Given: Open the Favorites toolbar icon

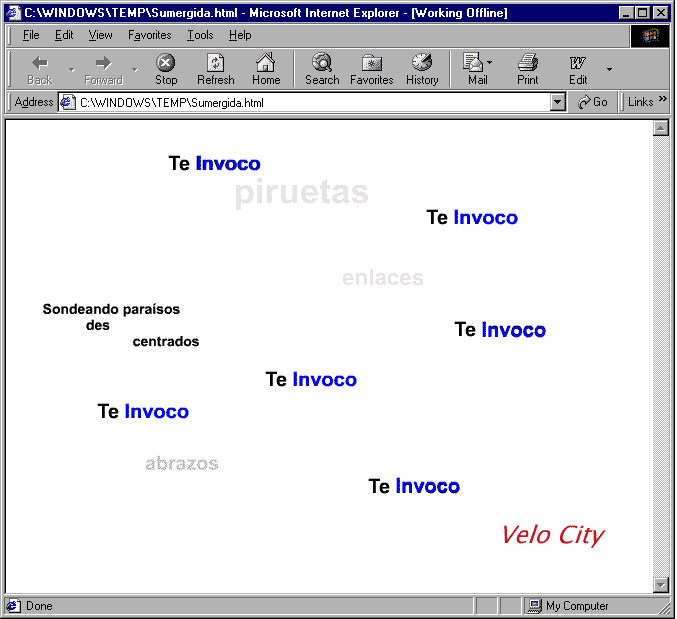Looking at the screenshot, I should 371,68.
